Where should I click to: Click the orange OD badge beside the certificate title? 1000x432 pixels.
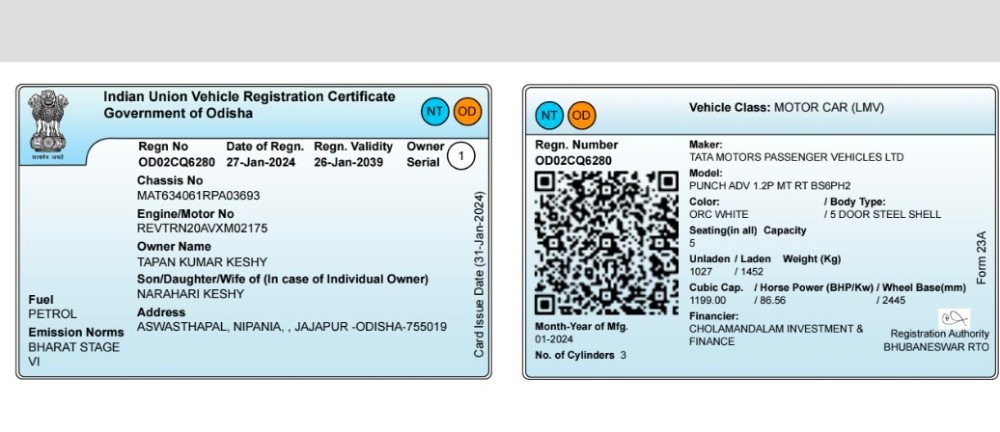[x=467, y=112]
